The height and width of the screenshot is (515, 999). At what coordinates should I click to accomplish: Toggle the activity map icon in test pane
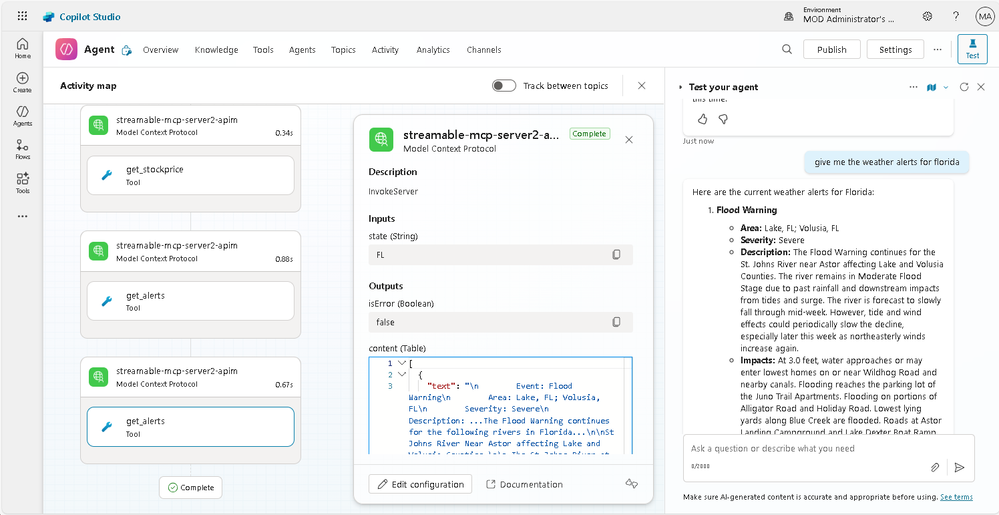[x=931, y=87]
